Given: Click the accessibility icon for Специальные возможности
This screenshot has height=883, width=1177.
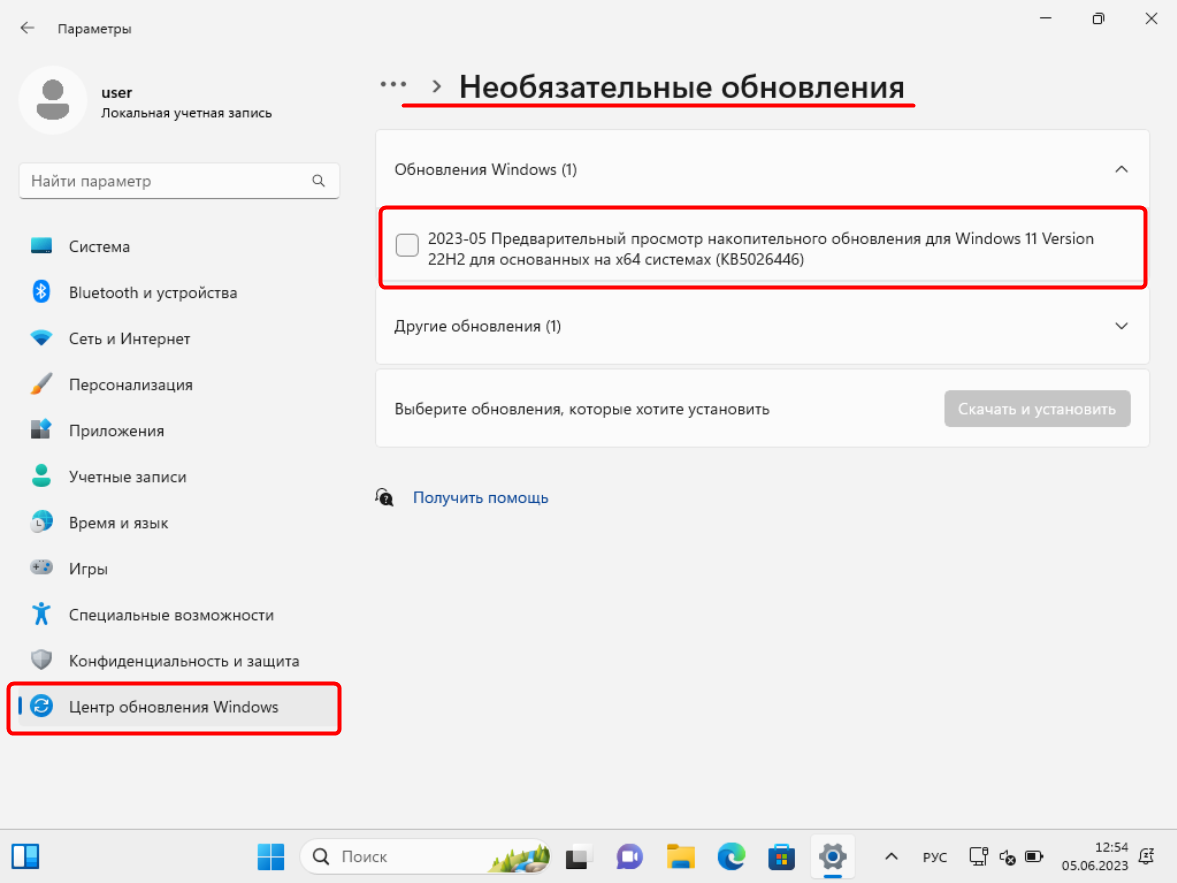Looking at the screenshot, I should coord(41,614).
